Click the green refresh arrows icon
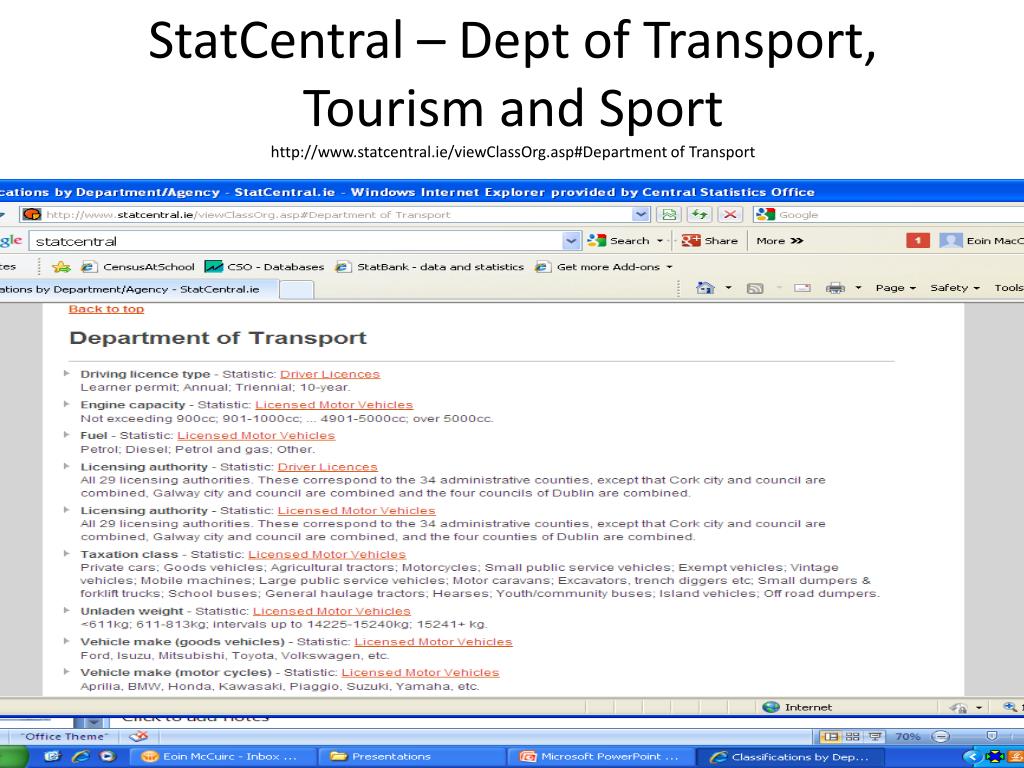The height and width of the screenshot is (768, 1024). (699, 214)
